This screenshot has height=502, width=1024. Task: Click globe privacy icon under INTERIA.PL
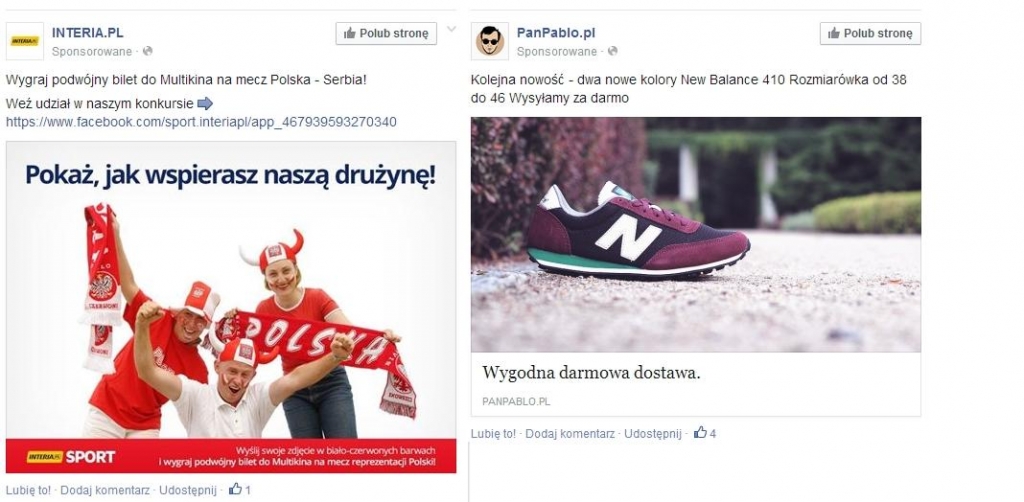coord(148,51)
